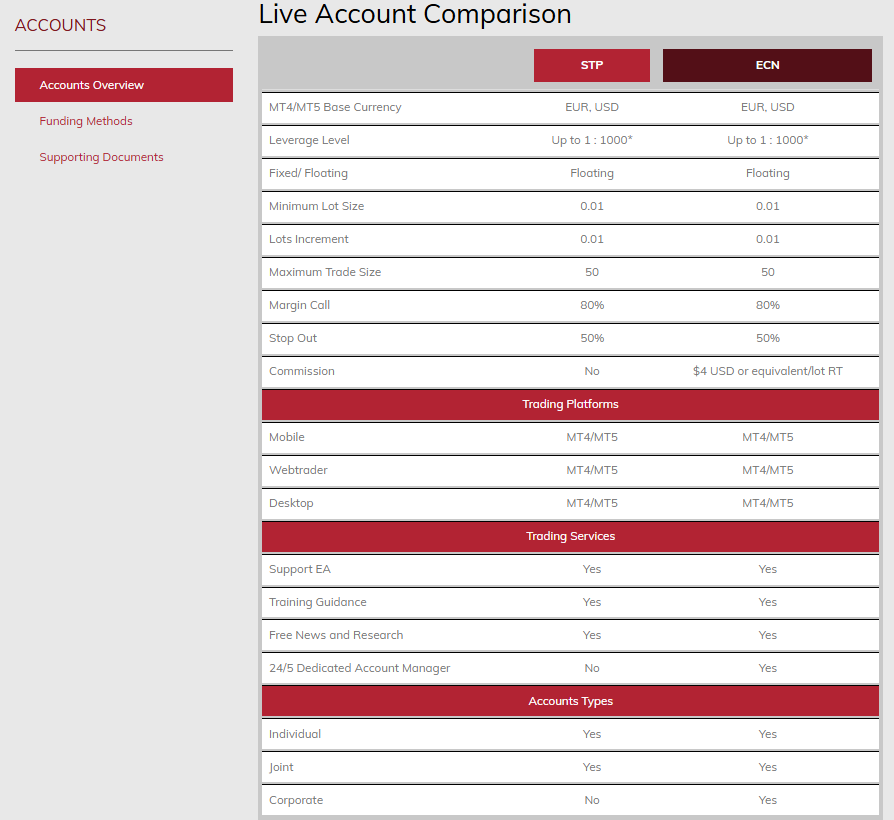Click the ACCOUNTS sidebar title
894x820 pixels.
coord(60,25)
